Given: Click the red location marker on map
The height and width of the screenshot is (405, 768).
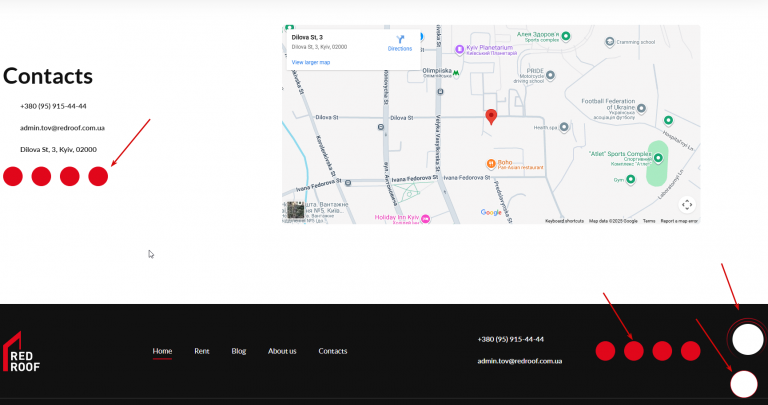Looking at the screenshot, I should click(x=491, y=117).
